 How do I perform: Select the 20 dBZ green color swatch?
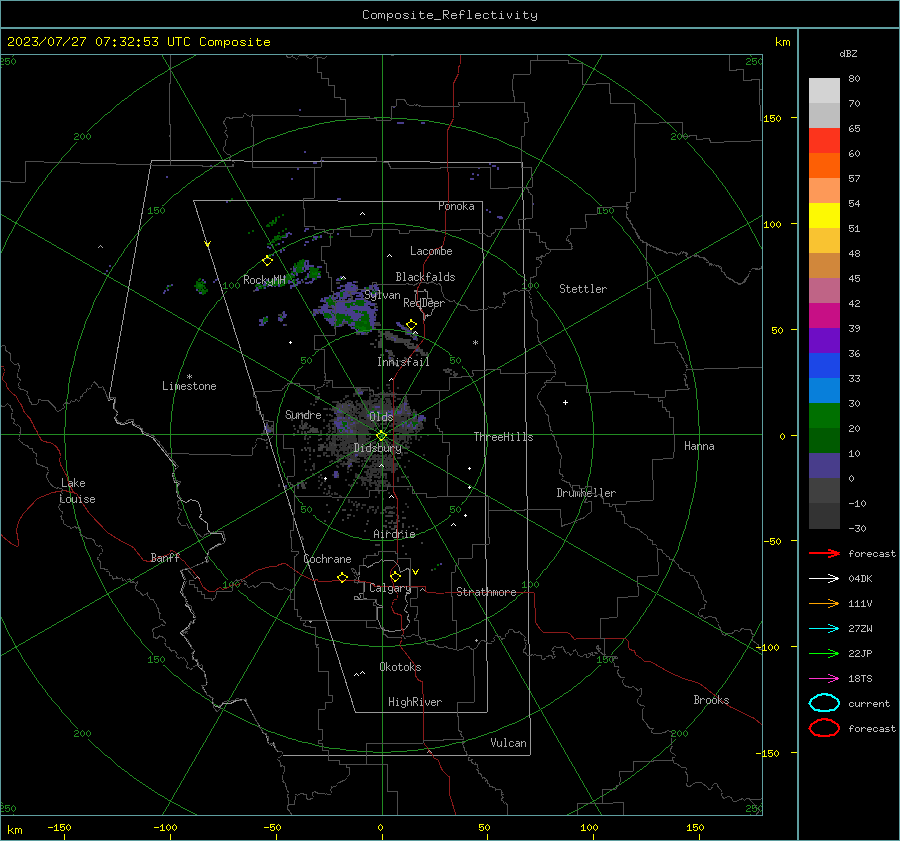(x=824, y=440)
